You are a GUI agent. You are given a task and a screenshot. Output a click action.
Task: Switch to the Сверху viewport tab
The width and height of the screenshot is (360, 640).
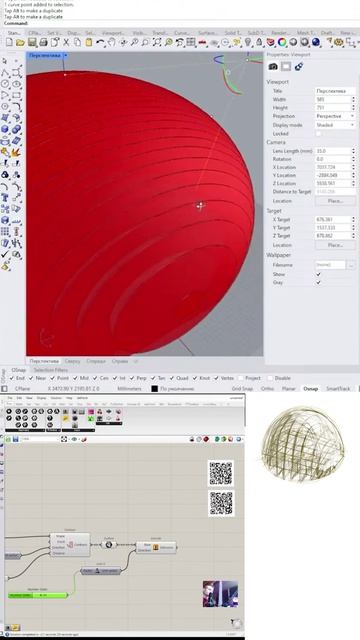coord(72,361)
